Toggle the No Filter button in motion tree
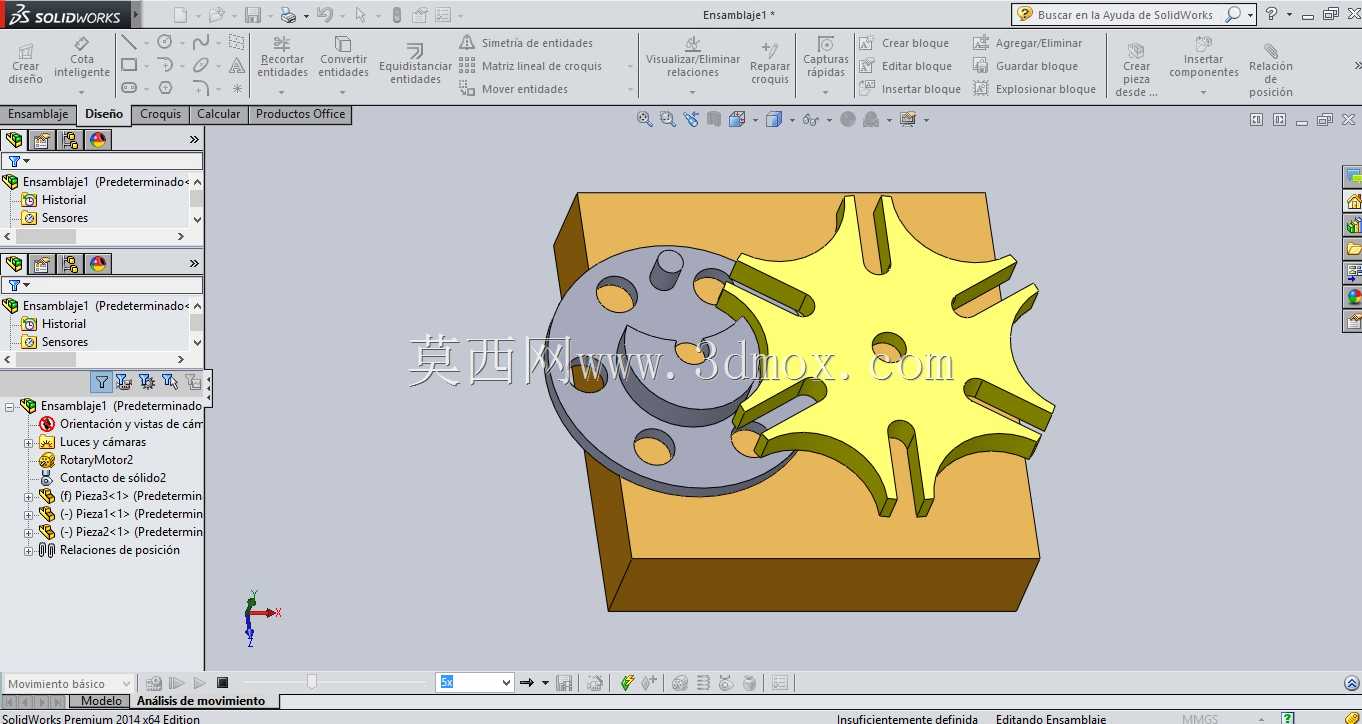 pyautogui.click(x=101, y=382)
